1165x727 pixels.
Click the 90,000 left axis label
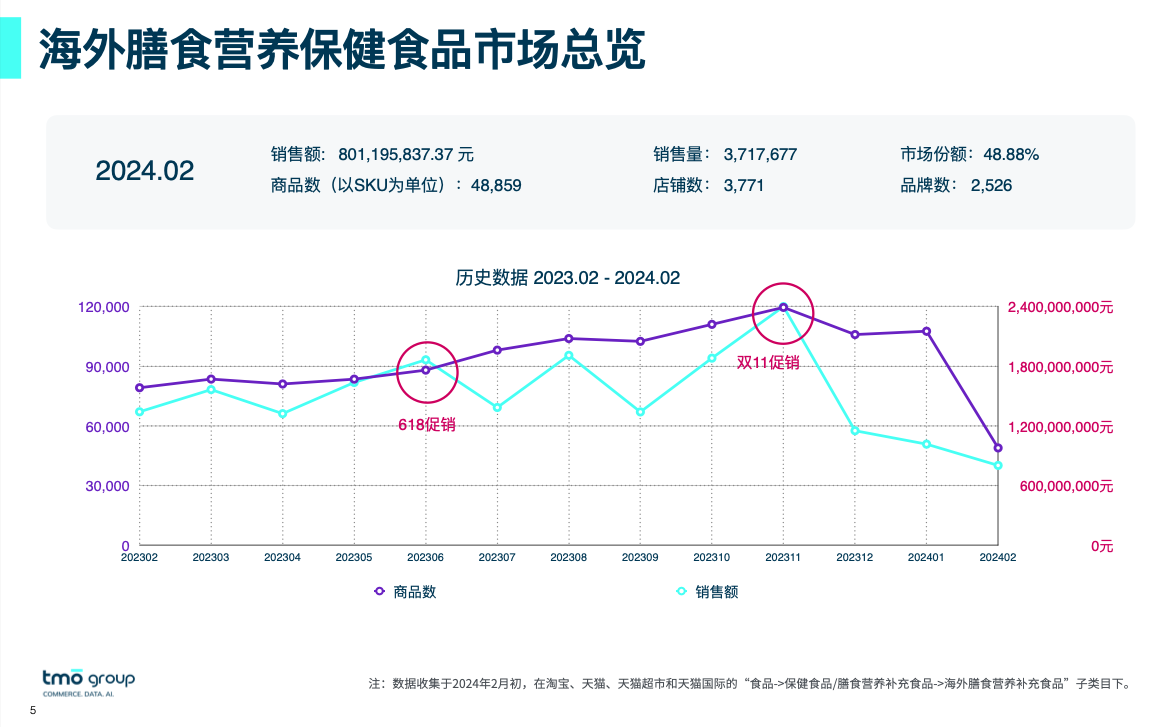107,367
